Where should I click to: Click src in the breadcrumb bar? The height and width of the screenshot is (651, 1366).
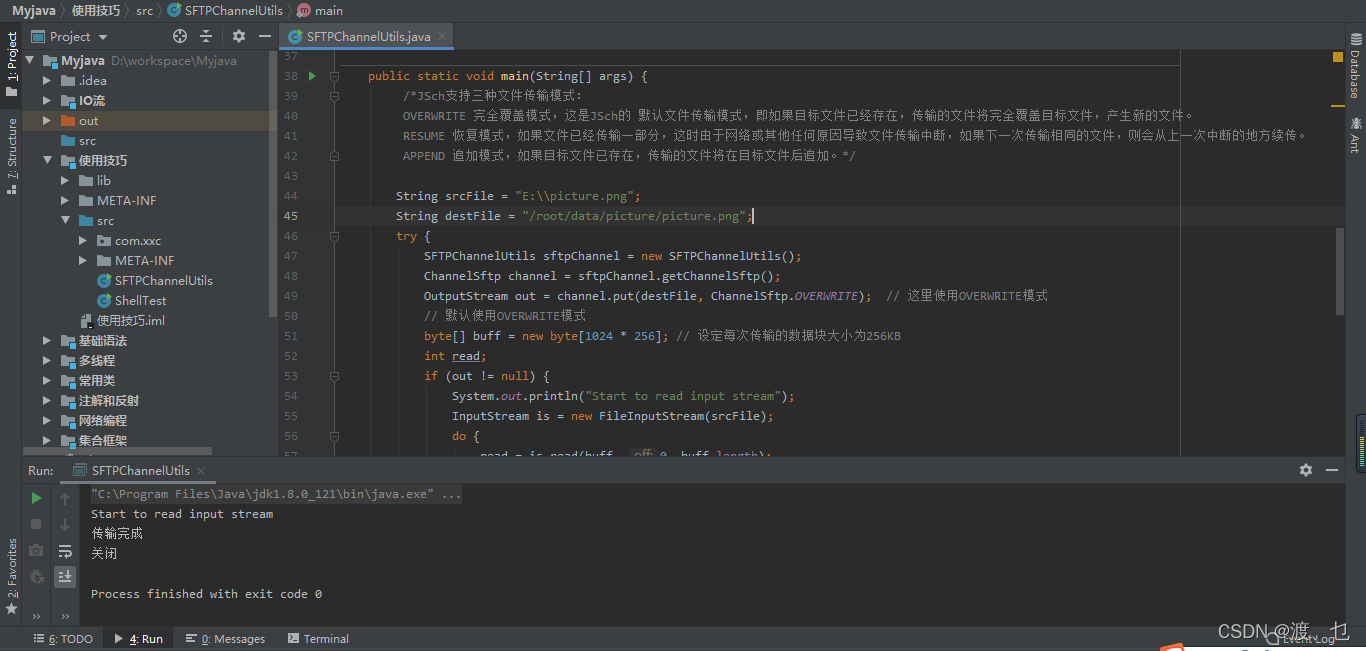[x=145, y=10]
